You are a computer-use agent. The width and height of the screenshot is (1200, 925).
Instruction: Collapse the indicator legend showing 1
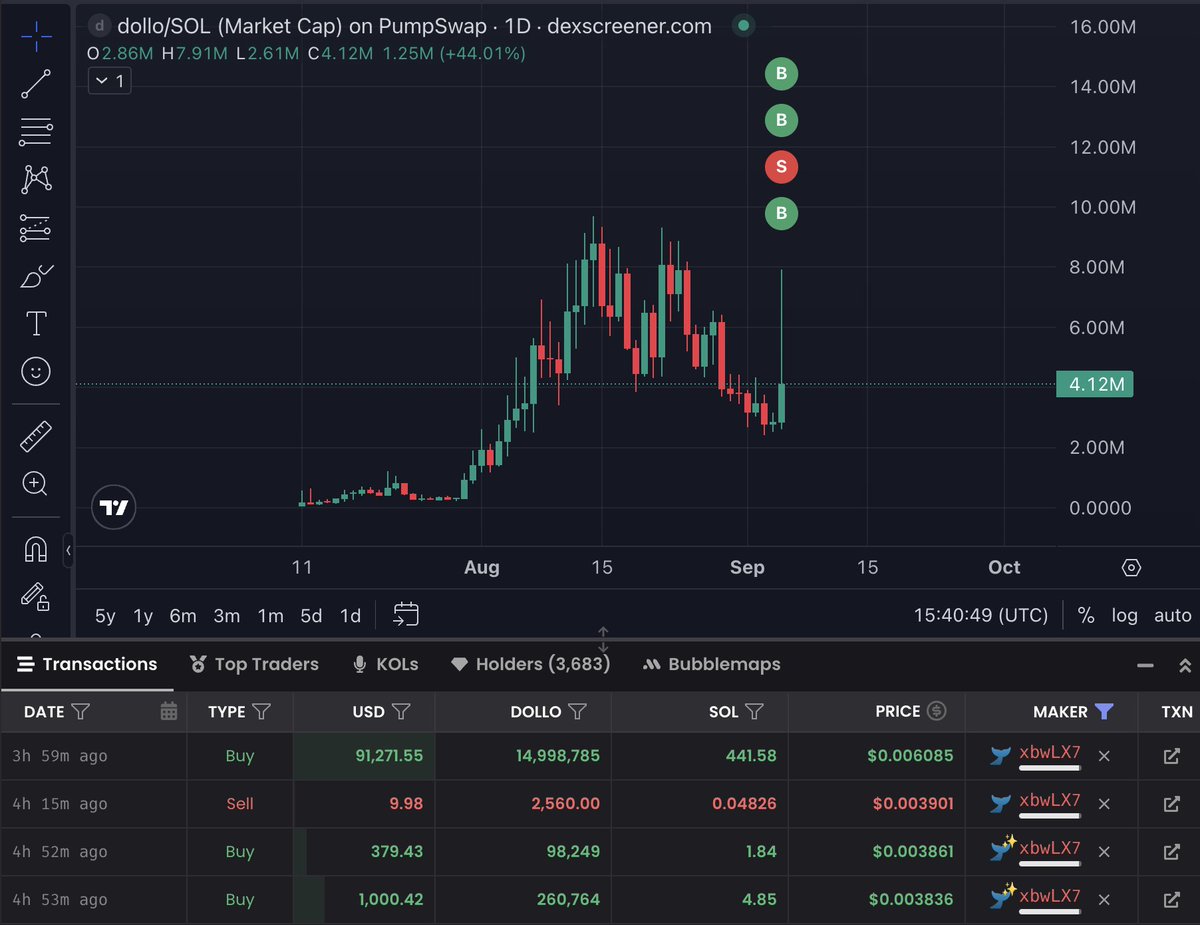109,81
